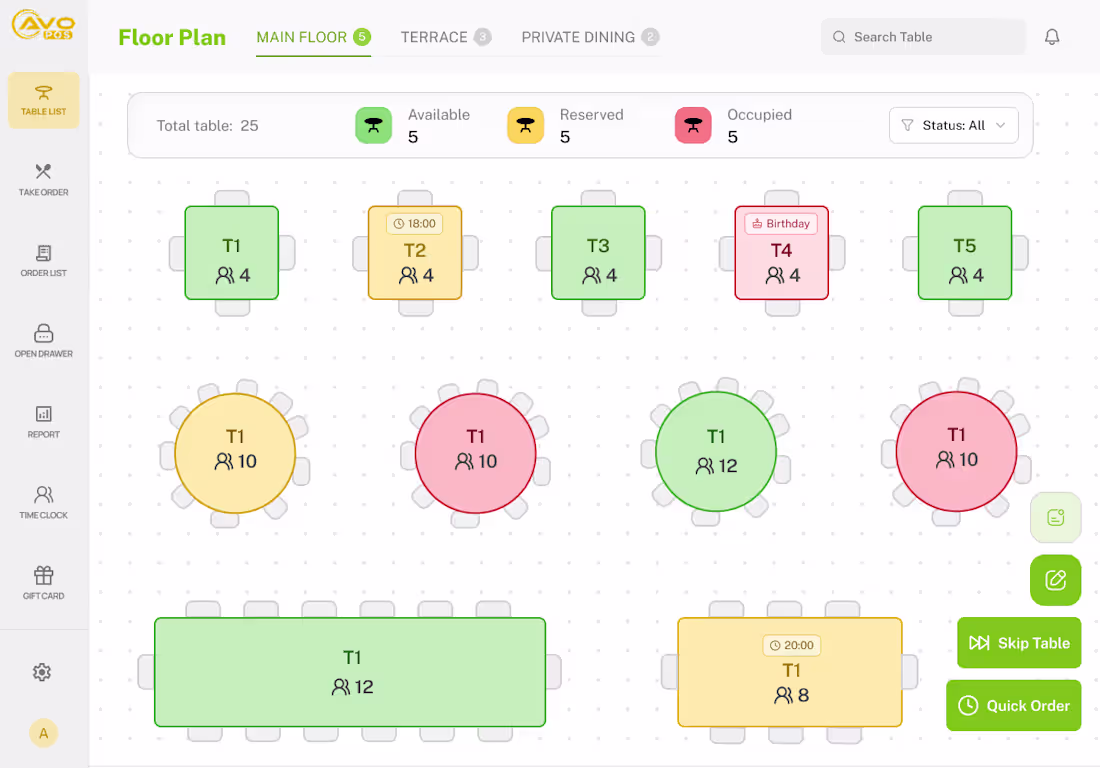Image resolution: width=1100 pixels, height=768 pixels.
Task: Open notifications with the bell icon
Action: tap(1052, 37)
